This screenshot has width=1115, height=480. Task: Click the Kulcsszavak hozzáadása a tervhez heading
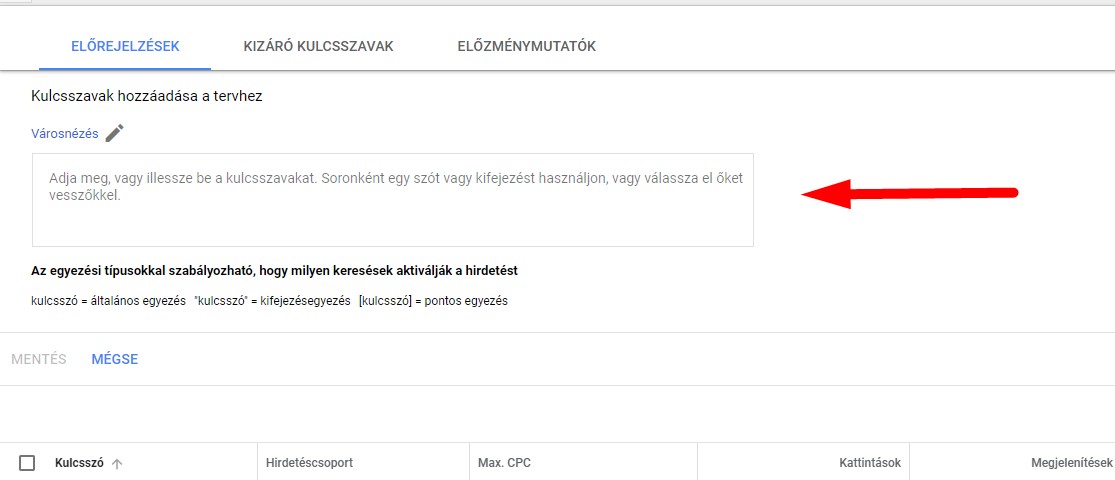147,96
